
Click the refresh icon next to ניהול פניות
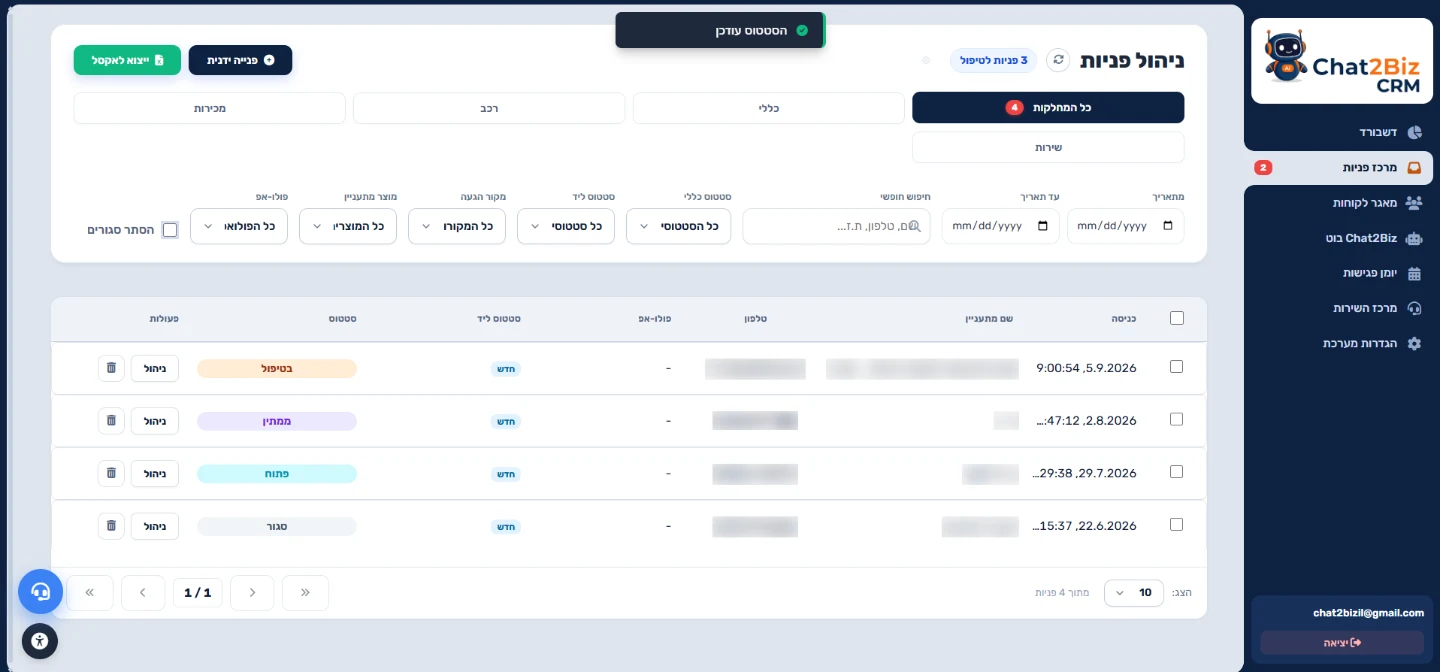[1058, 60]
